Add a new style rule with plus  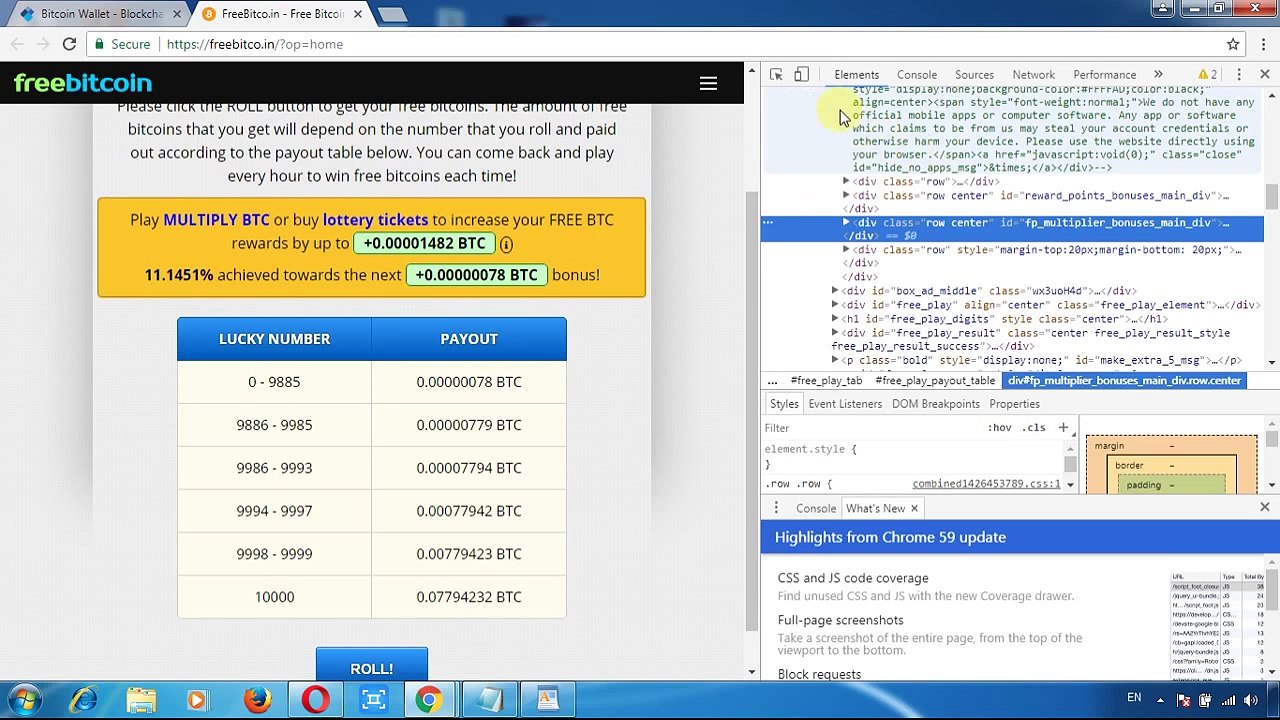click(1063, 428)
